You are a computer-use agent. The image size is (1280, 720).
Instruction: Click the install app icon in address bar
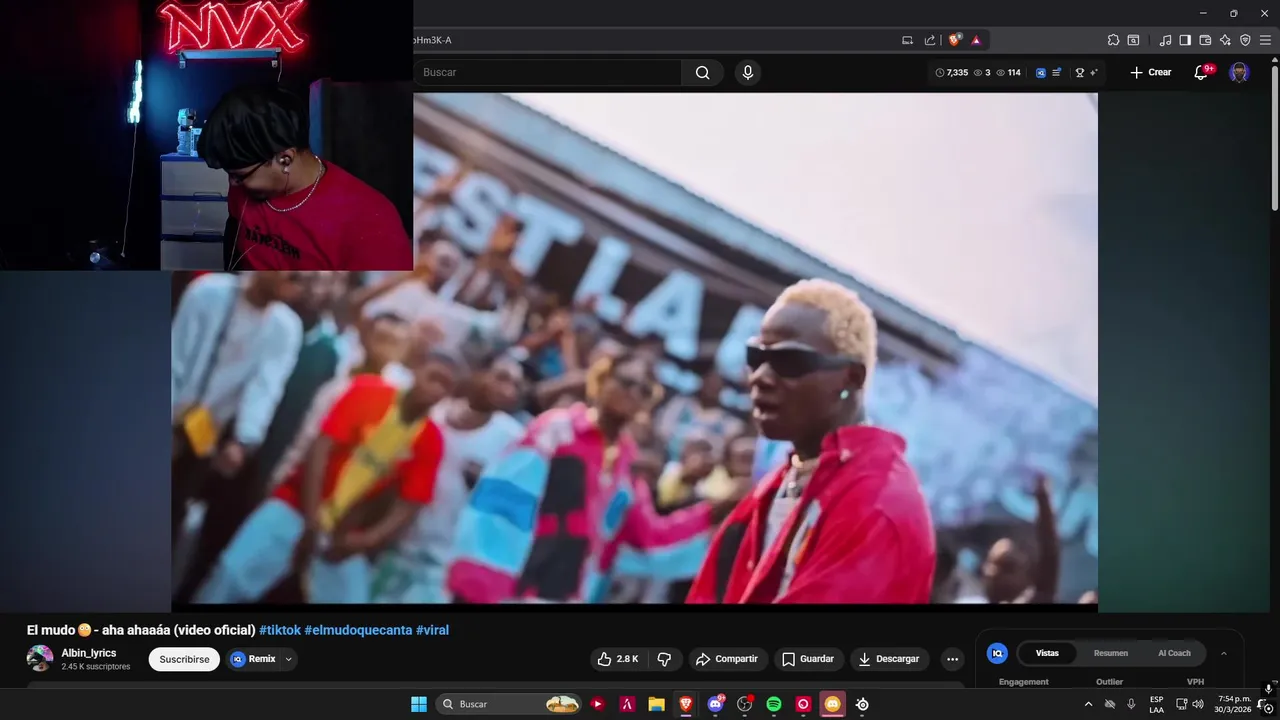(908, 40)
